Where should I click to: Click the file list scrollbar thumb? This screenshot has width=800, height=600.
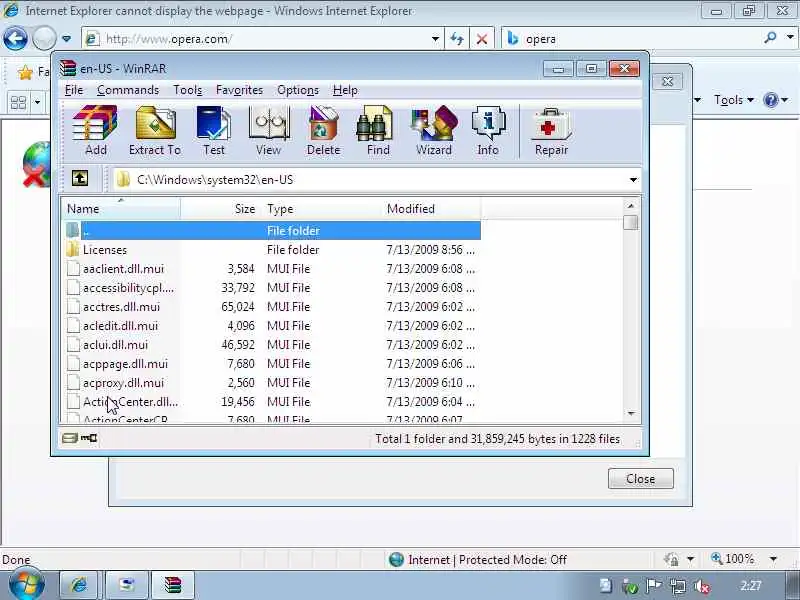(x=631, y=222)
